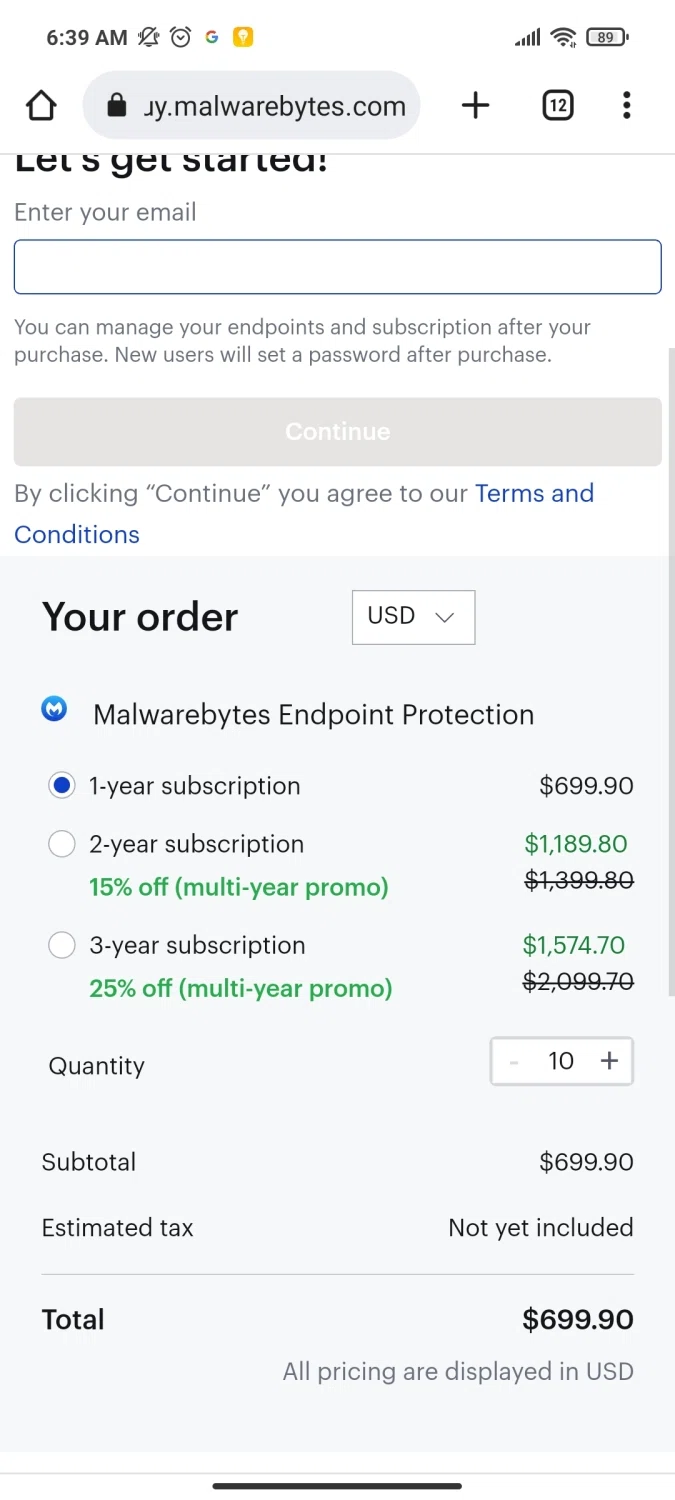Select the 1-year subscription option
675x1500 pixels.
coord(62,786)
